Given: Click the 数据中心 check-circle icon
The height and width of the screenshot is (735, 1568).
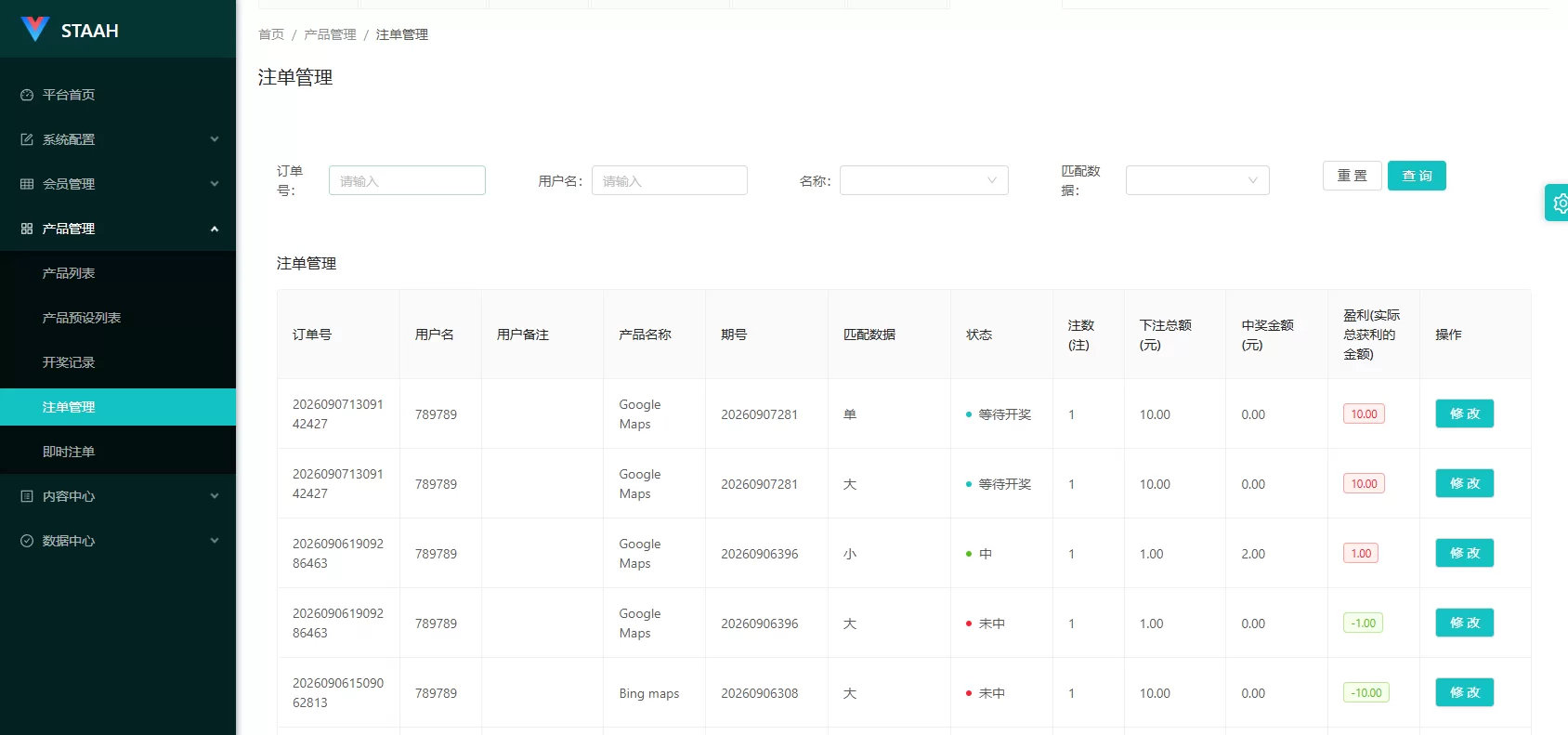Looking at the screenshot, I should (x=27, y=541).
